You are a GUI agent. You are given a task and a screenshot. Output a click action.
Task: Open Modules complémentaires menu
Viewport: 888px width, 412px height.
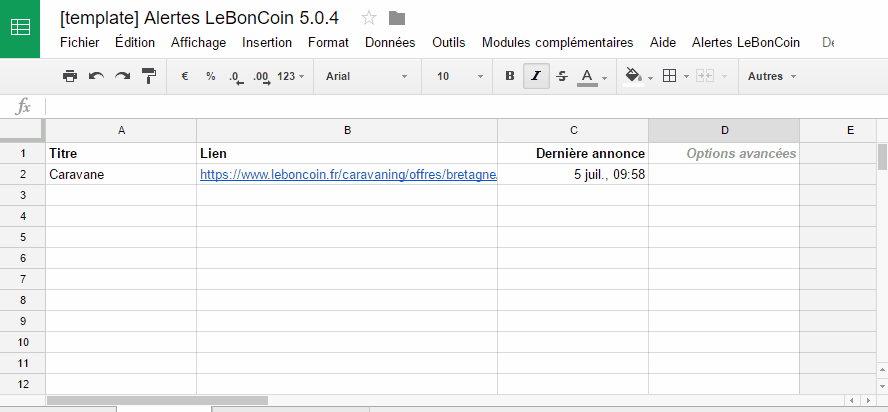(x=557, y=43)
